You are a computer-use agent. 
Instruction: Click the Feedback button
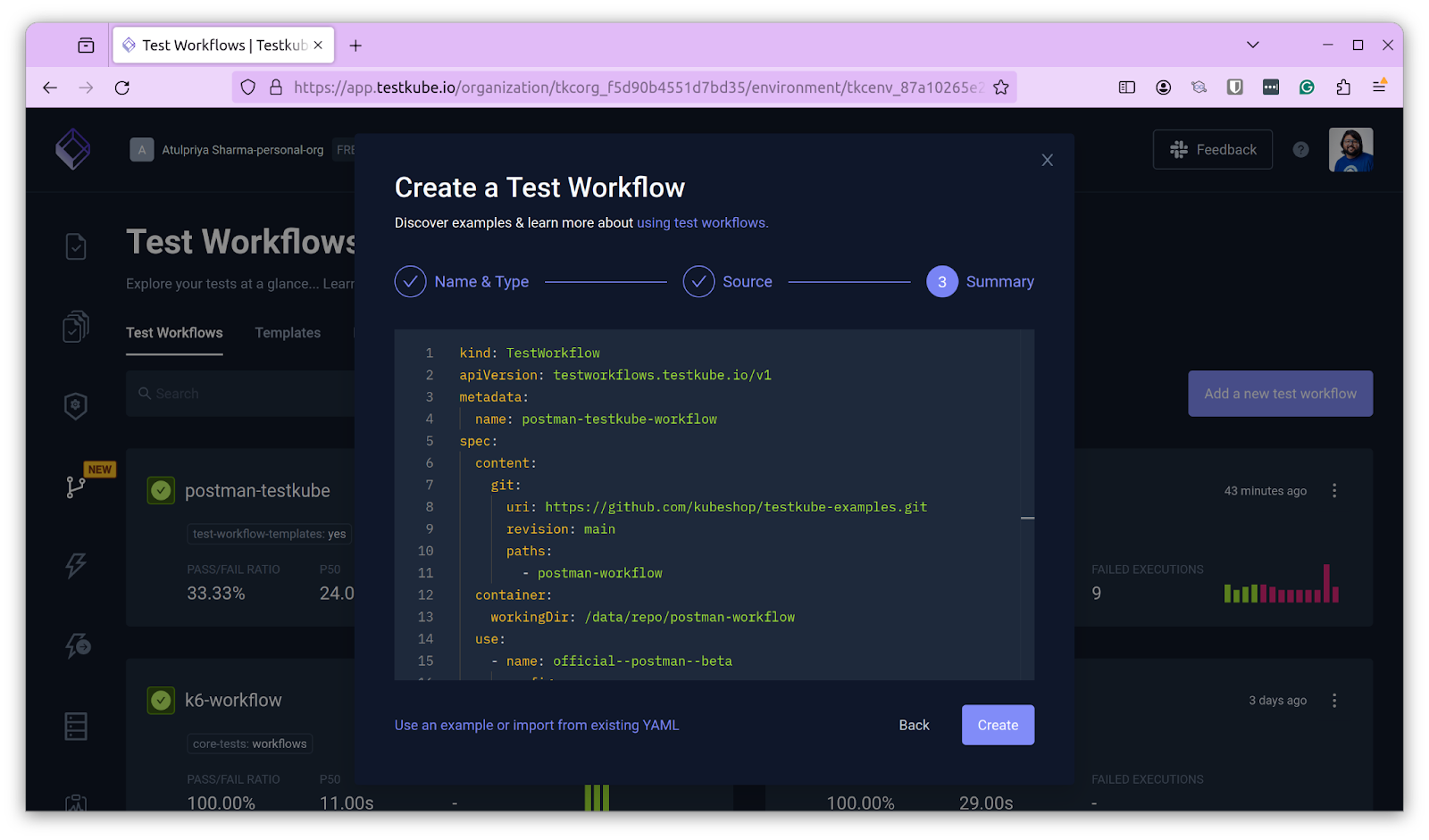(x=1212, y=150)
